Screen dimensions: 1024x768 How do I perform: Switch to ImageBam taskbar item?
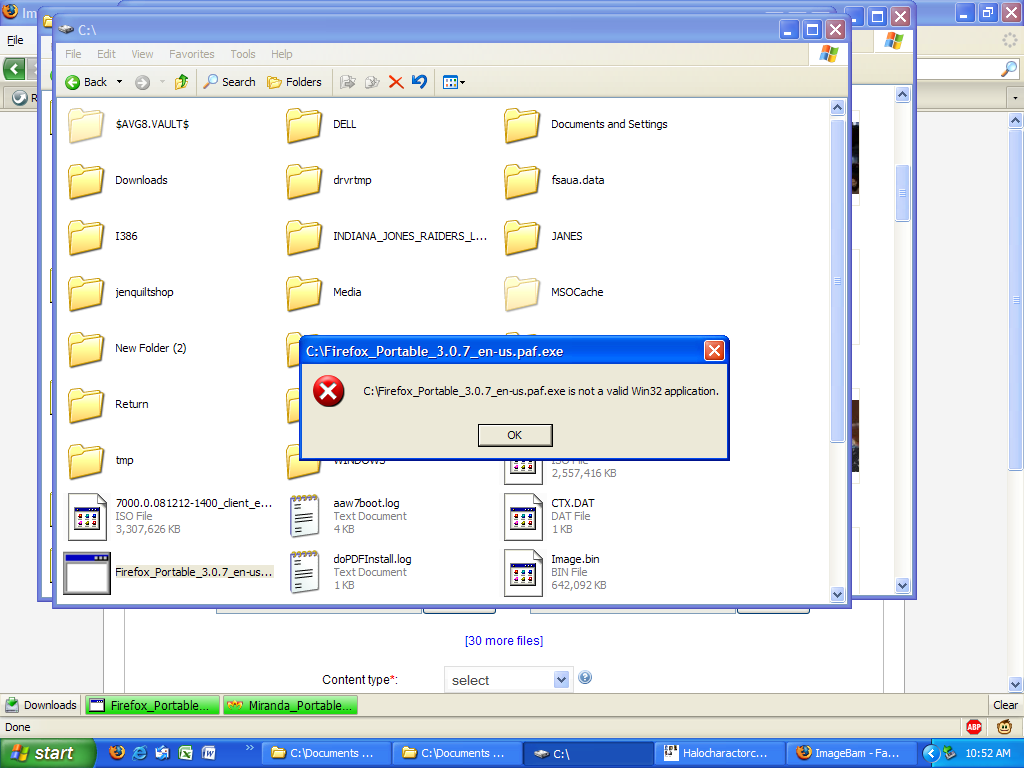pyautogui.click(x=851, y=753)
